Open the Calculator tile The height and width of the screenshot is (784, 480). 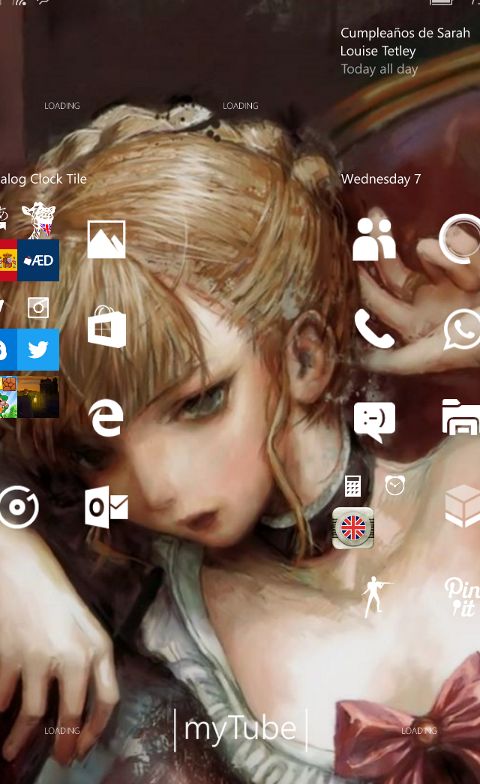pos(353,486)
